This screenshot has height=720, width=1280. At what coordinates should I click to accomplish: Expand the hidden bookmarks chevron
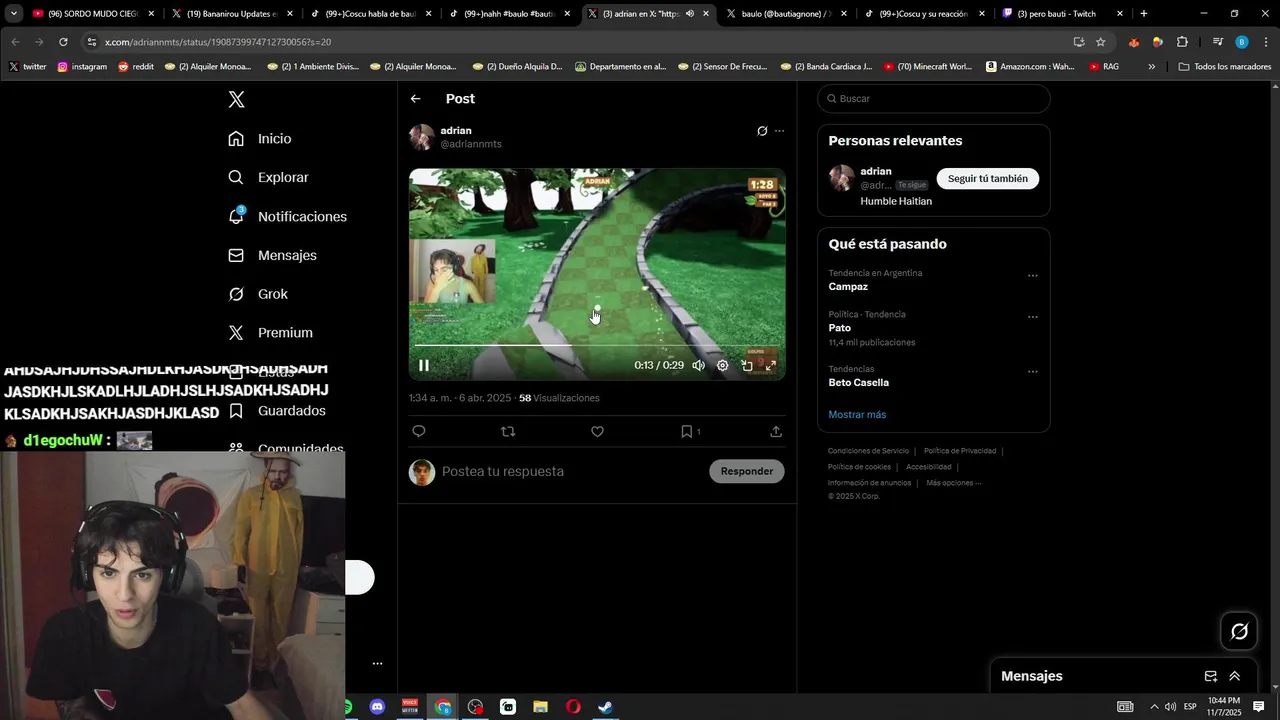[x=1151, y=67]
